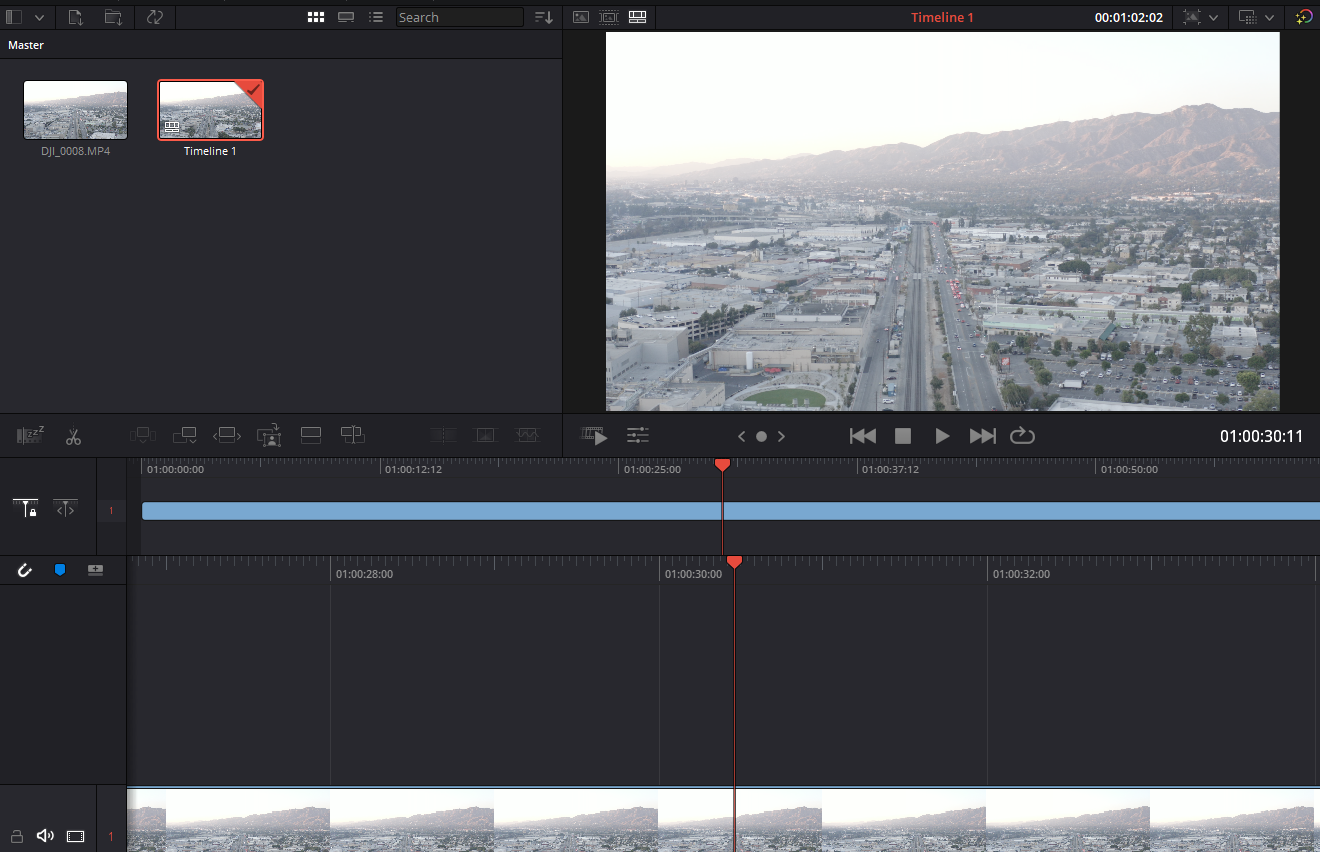
Task: Click the Sync Clips icon
Action: pos(154,17)
